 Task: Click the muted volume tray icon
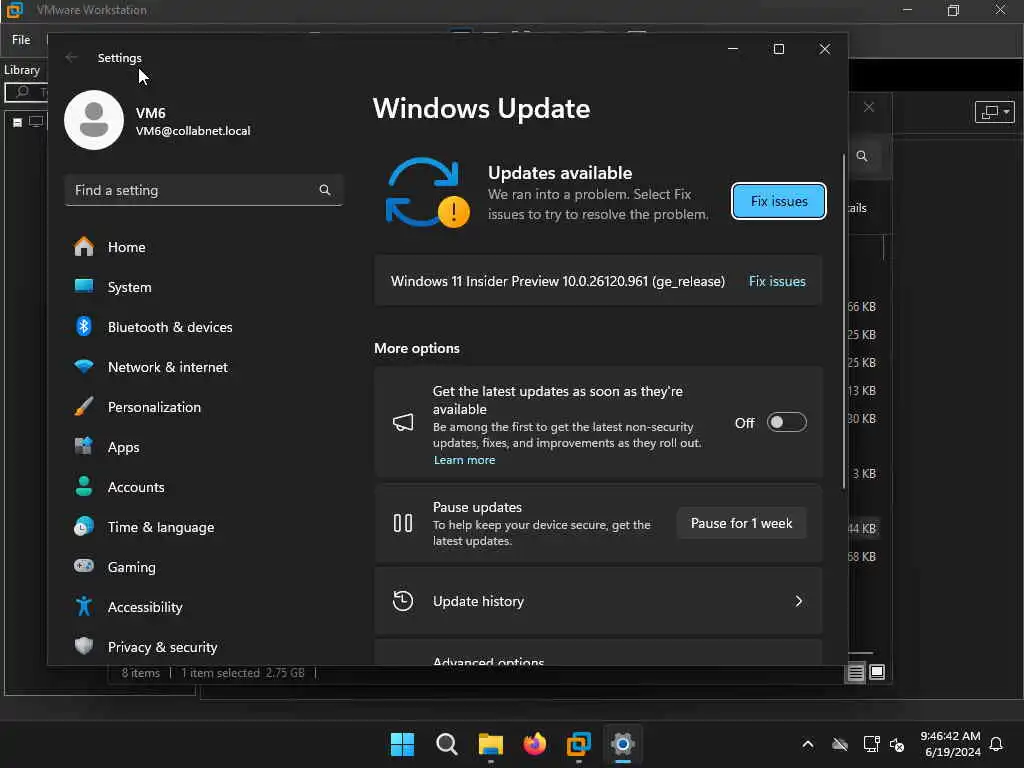(897, 744)
